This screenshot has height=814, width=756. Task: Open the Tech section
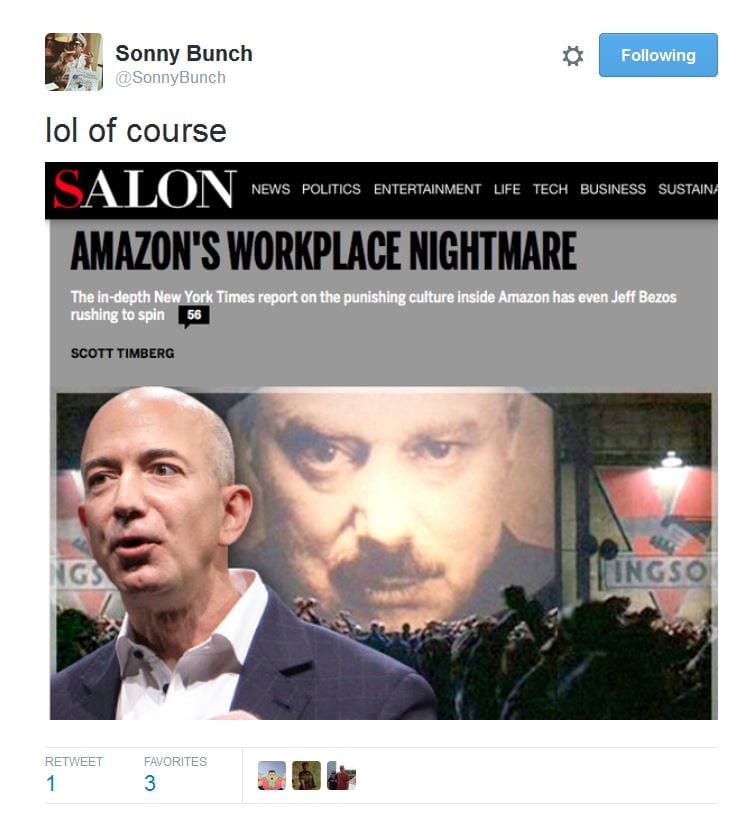550,189
